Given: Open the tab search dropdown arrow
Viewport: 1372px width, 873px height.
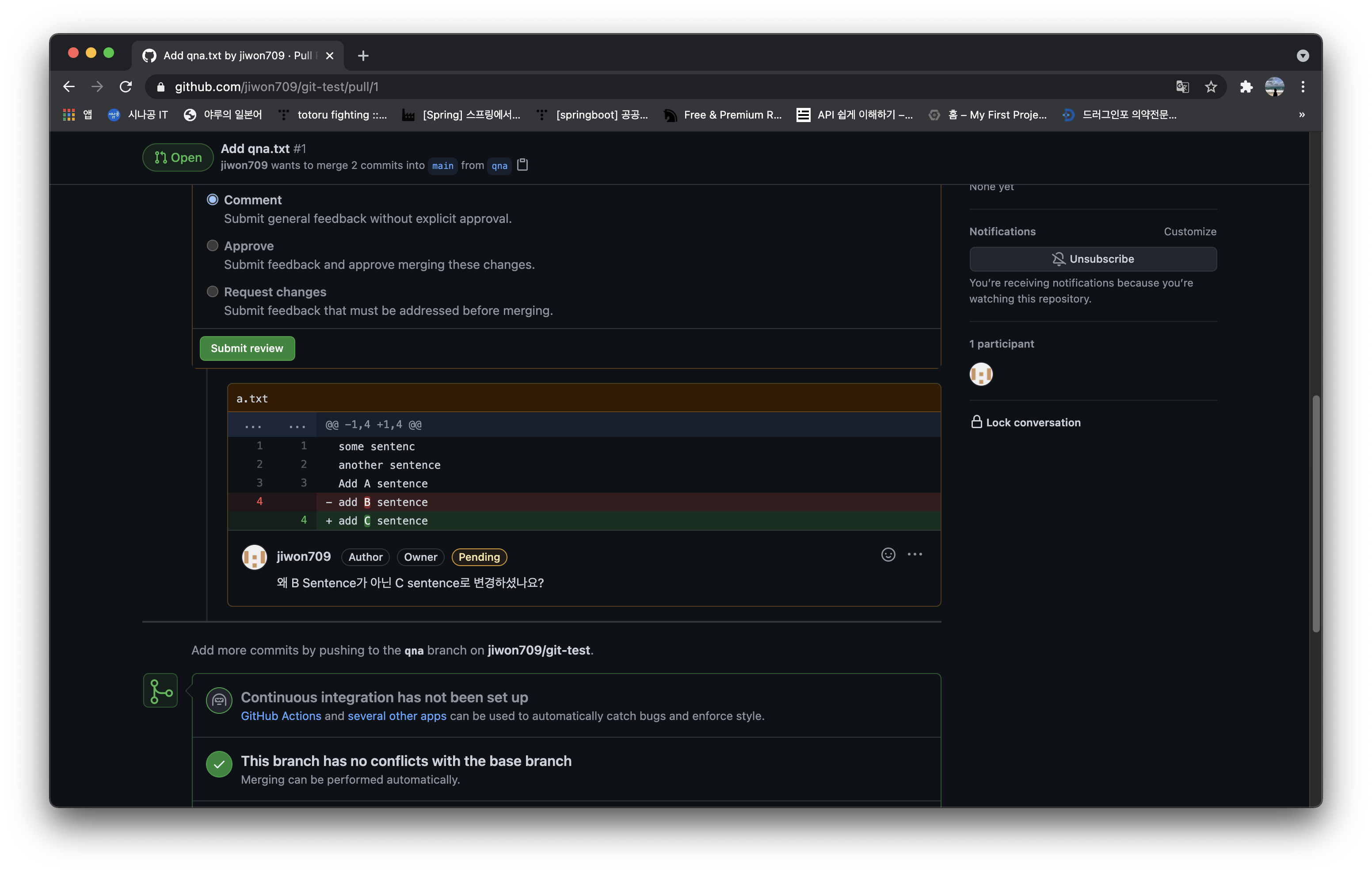Looking at the screenshot, I should click(x=1303, y=55).
